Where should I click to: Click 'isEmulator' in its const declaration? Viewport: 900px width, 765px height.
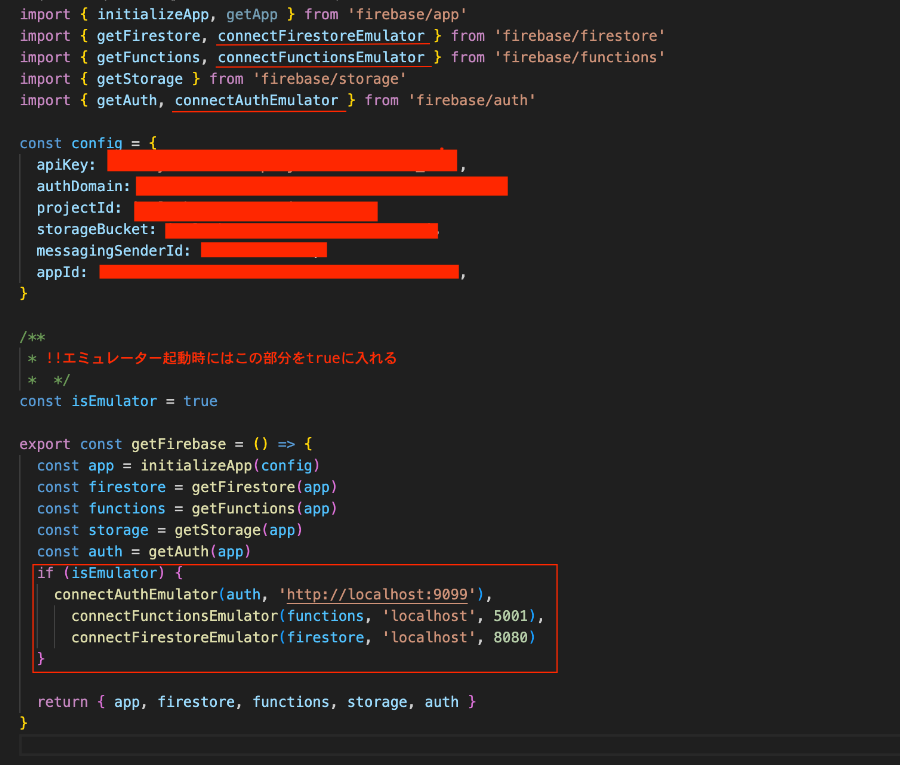(x=114, y=402)
